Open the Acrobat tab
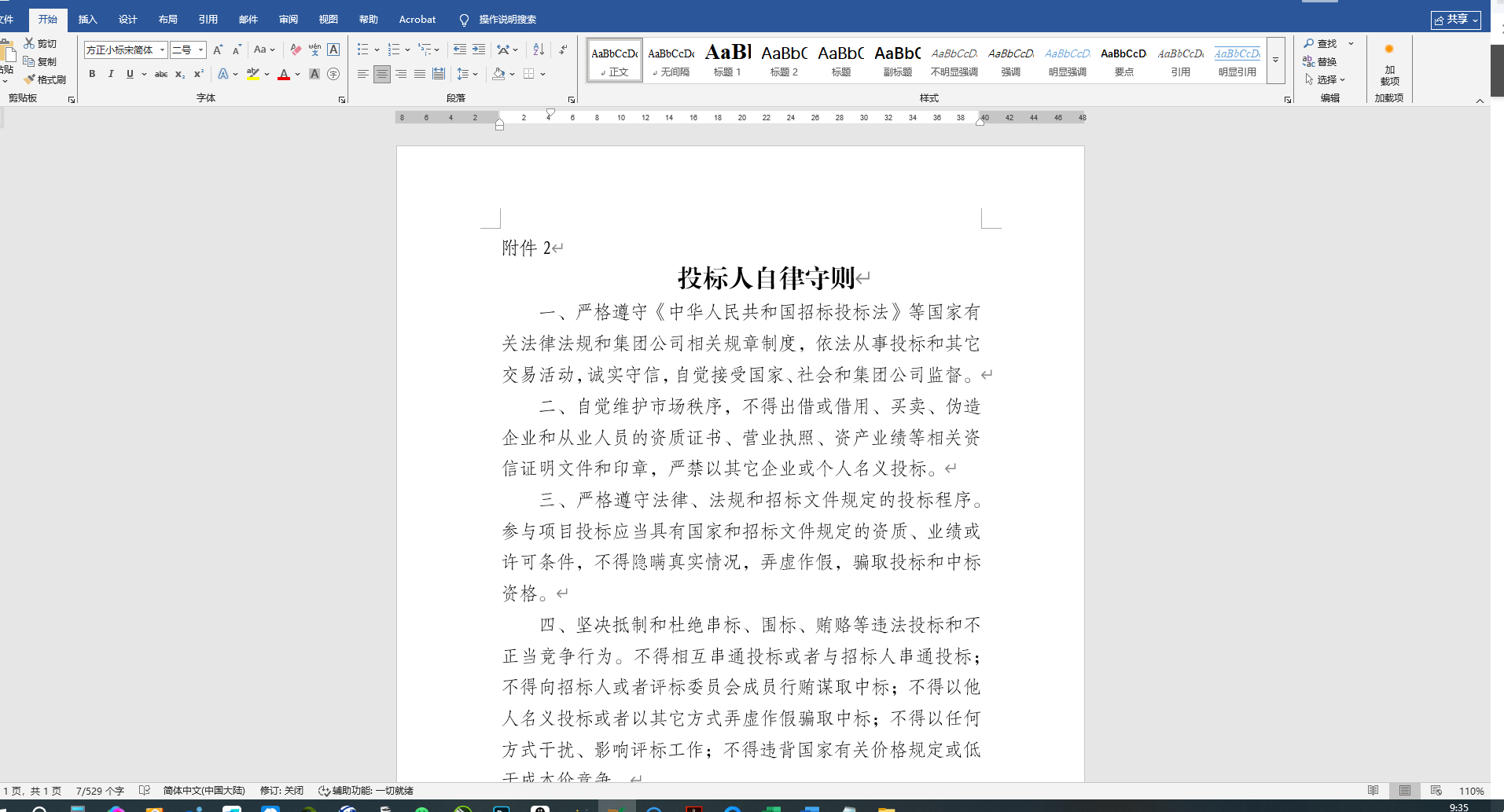The width and height of the screenshot is (1504, 812). pos(417,20)
